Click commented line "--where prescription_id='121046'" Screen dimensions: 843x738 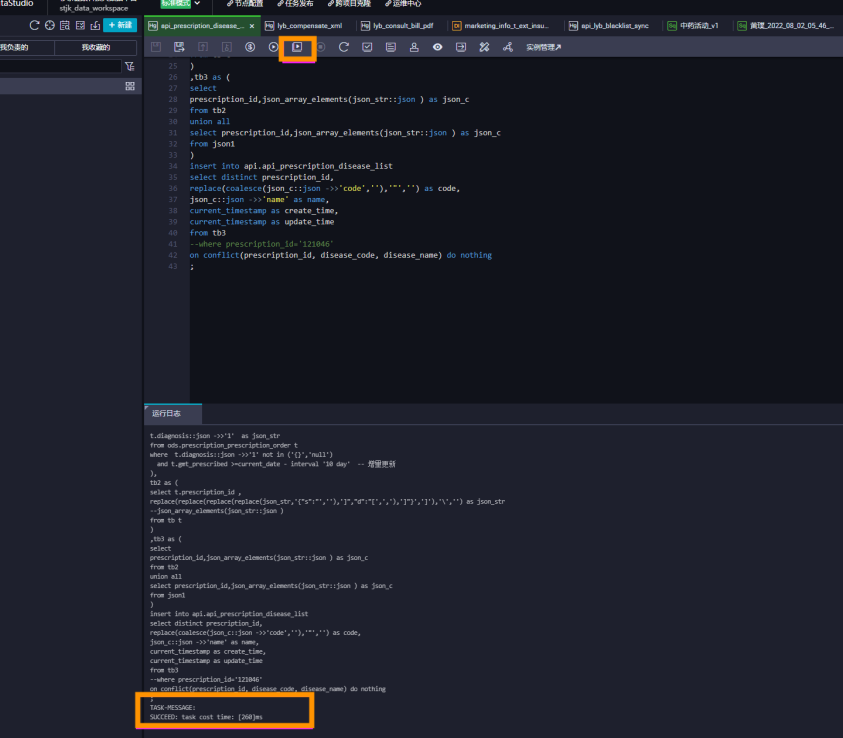(x=261, y=244)
